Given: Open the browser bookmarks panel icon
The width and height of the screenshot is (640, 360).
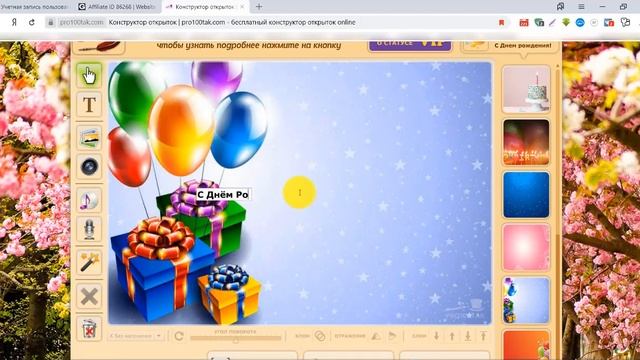Looking at the screenshot, I should 560,7.
